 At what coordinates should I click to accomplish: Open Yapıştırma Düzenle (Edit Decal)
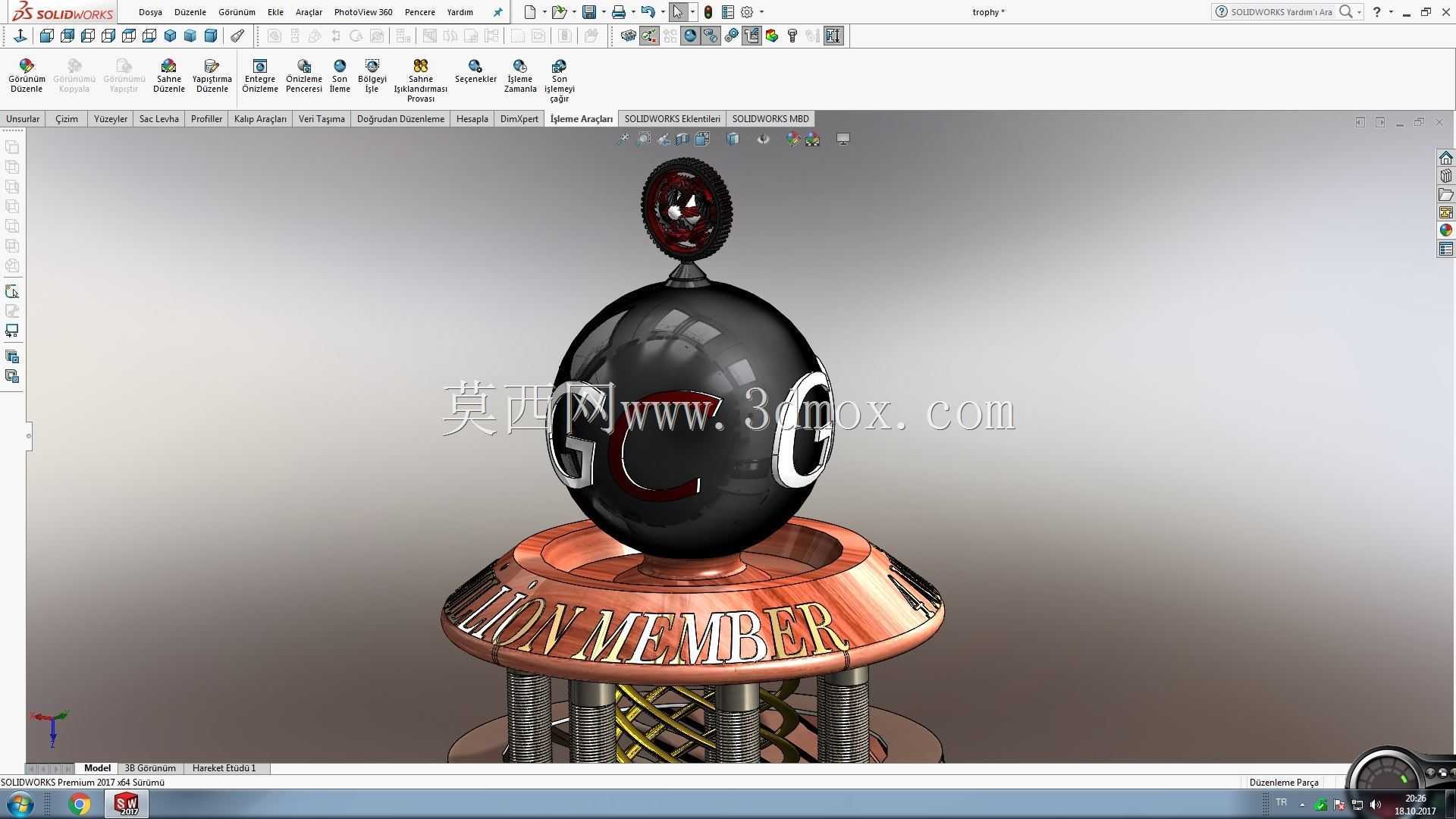click(212, 76)
